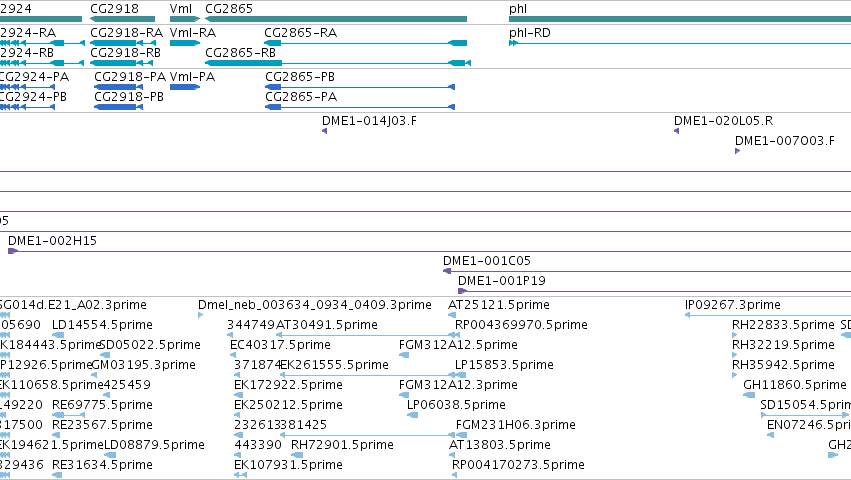
Task: Click the FGM312A12.5prime EST glyph
Action: (404, 355)
